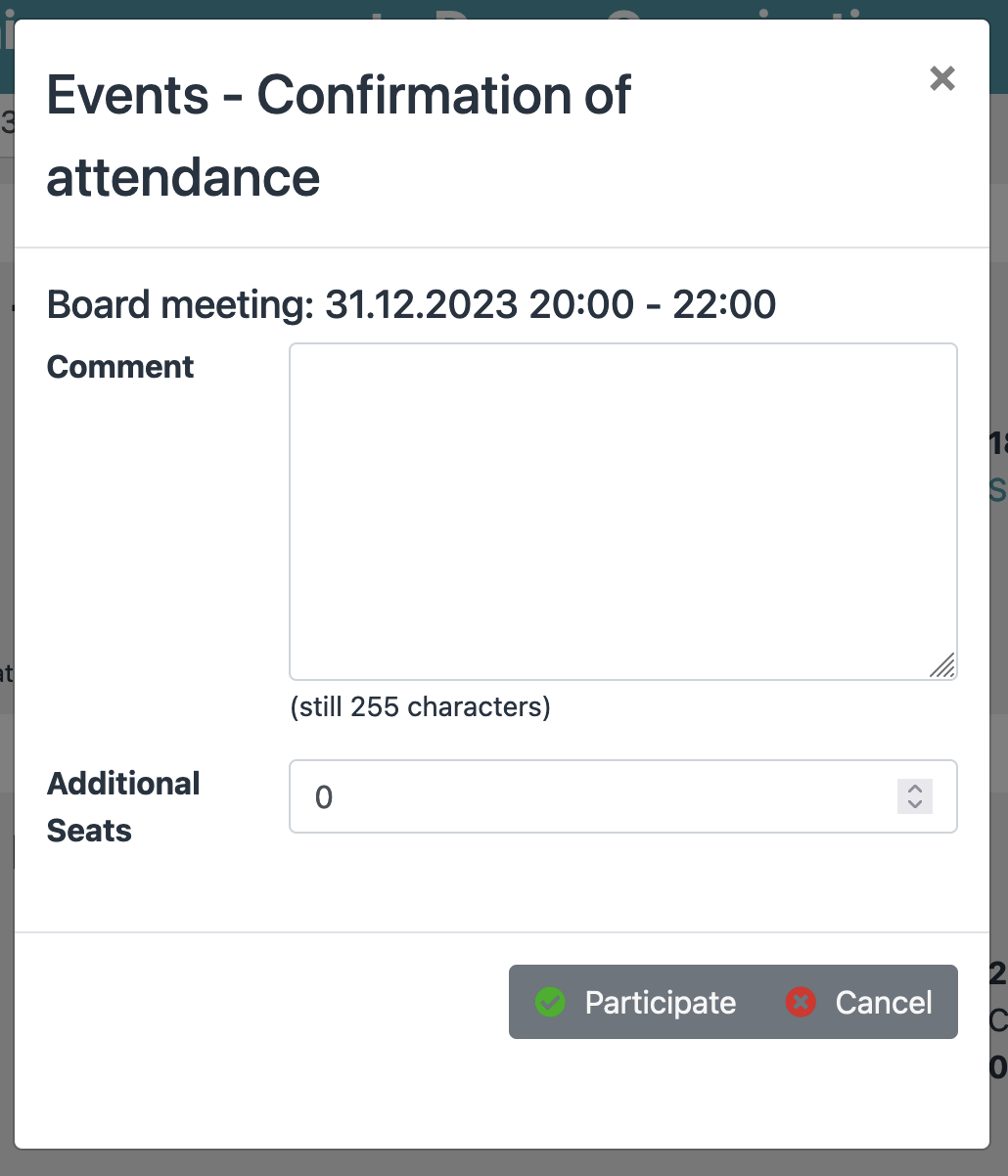Screen dimensions: 1008x1176
Task: Close the attendance dialog with the X
Action: pyautogui.click(x=941, y=79)
